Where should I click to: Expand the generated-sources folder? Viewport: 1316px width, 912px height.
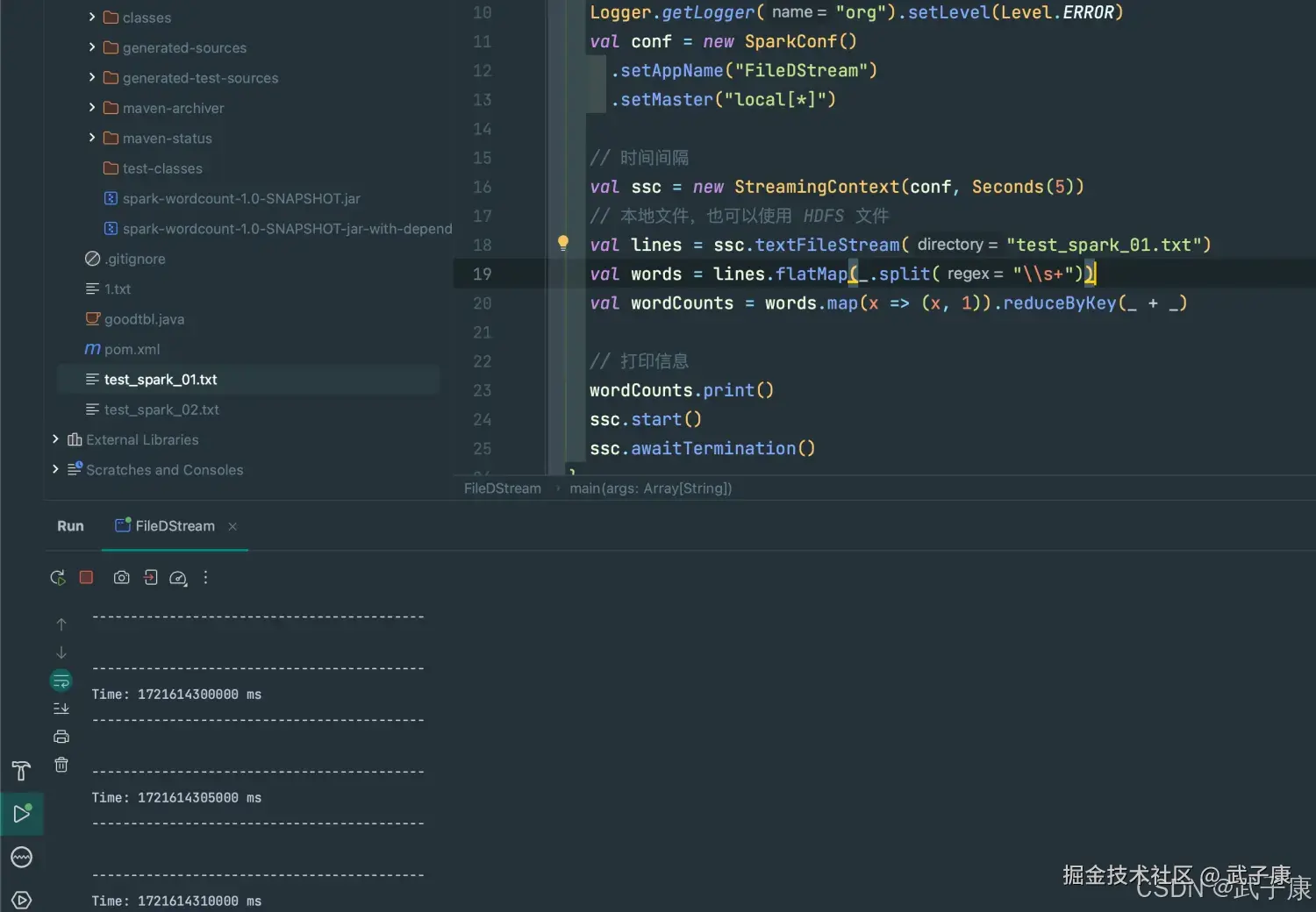click(x=91, y=47)
